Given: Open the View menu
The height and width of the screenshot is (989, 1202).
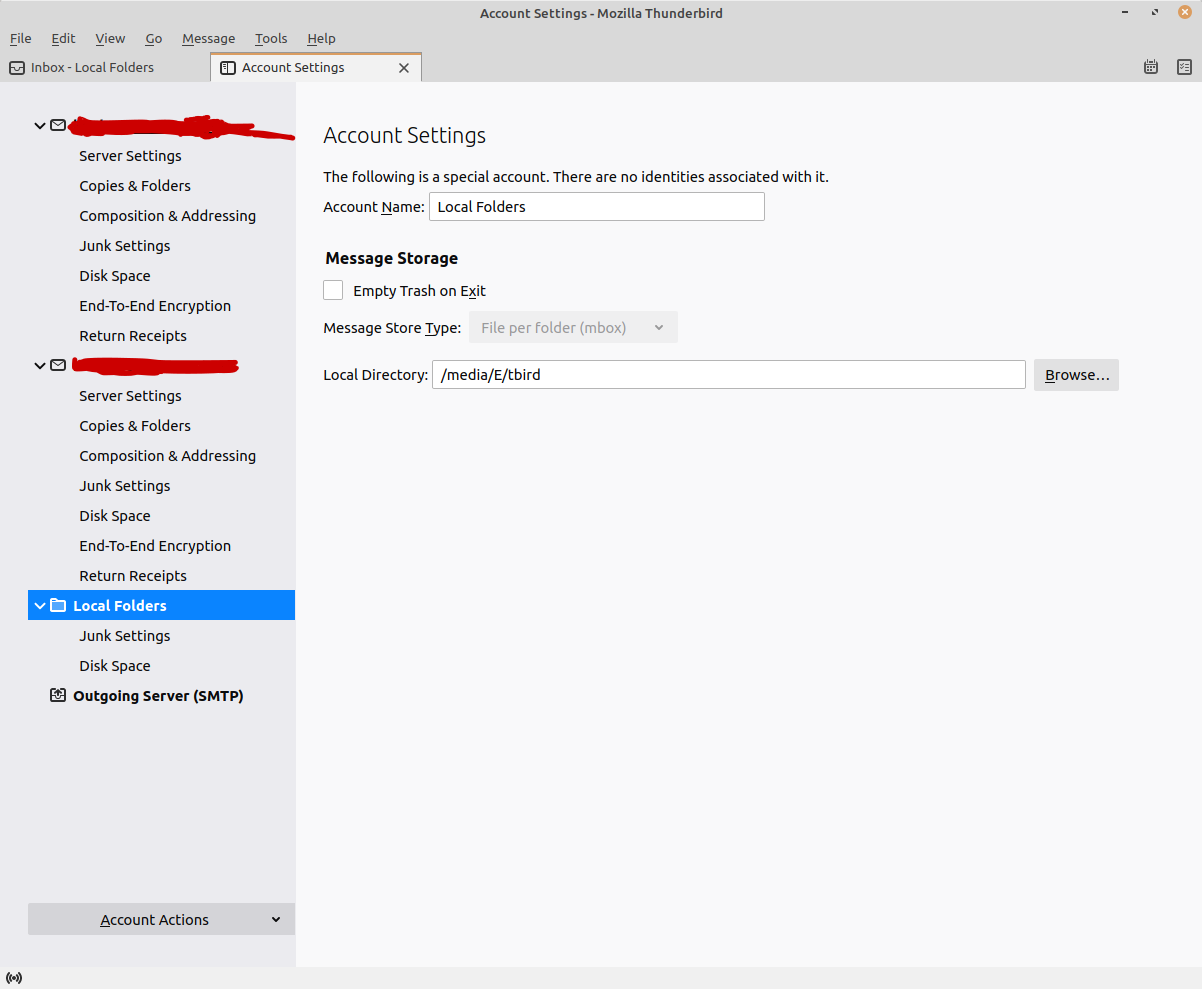Looking at the screenshot, I should (x=110, y=38).
